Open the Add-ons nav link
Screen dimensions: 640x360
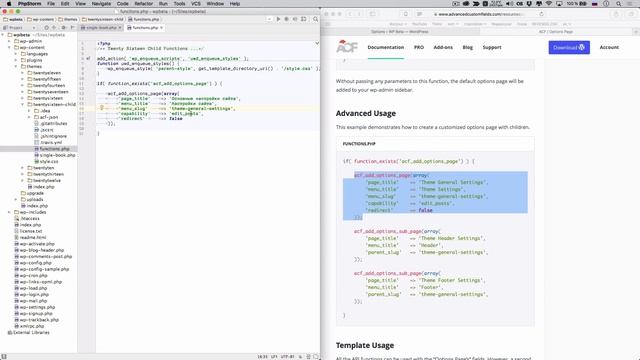pyautogui.click(x=443, y=47)
